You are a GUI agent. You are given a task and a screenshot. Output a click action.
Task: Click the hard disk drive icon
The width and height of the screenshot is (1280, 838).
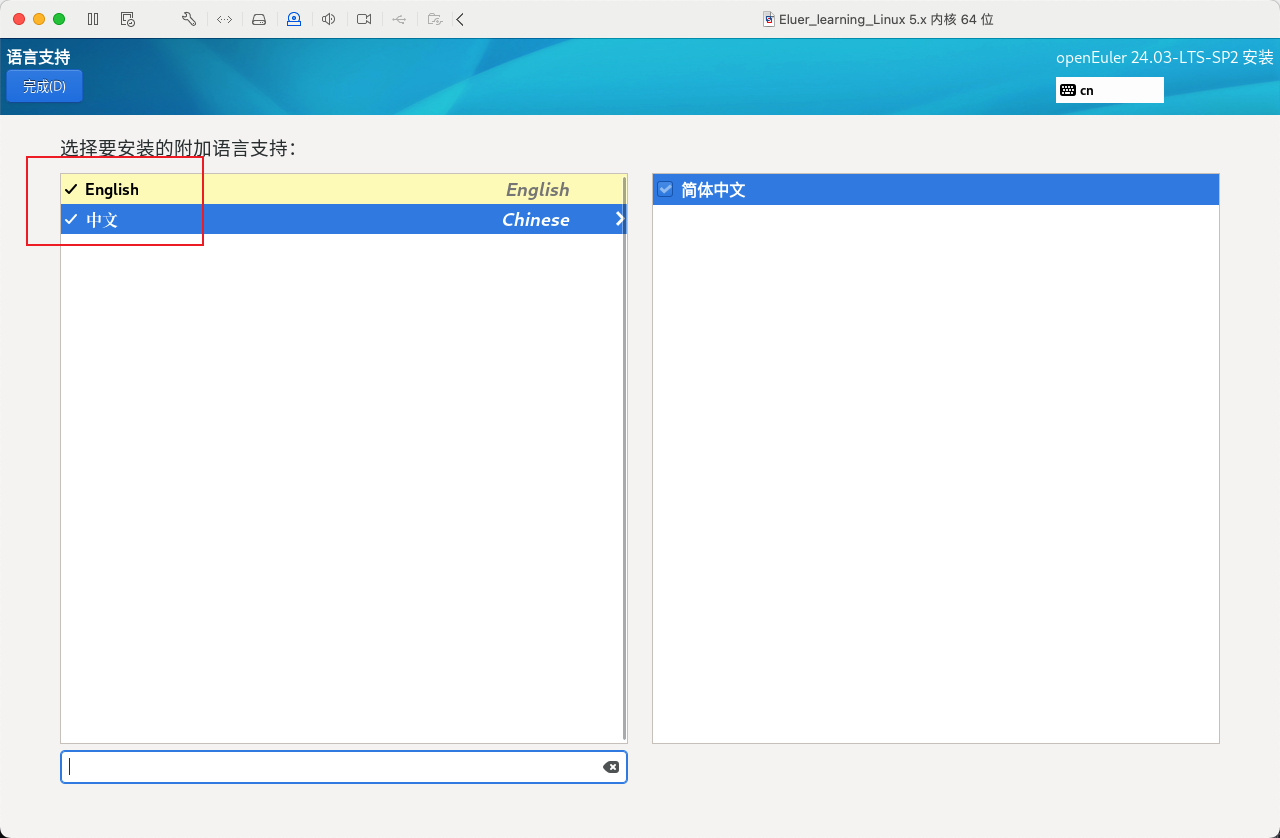pos(259,19)
